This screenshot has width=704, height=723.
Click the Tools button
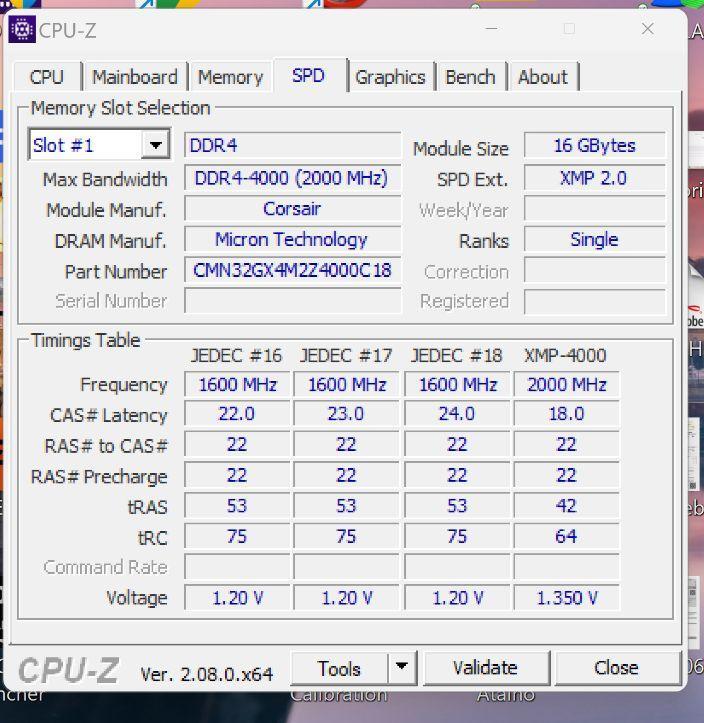(340, 668)
